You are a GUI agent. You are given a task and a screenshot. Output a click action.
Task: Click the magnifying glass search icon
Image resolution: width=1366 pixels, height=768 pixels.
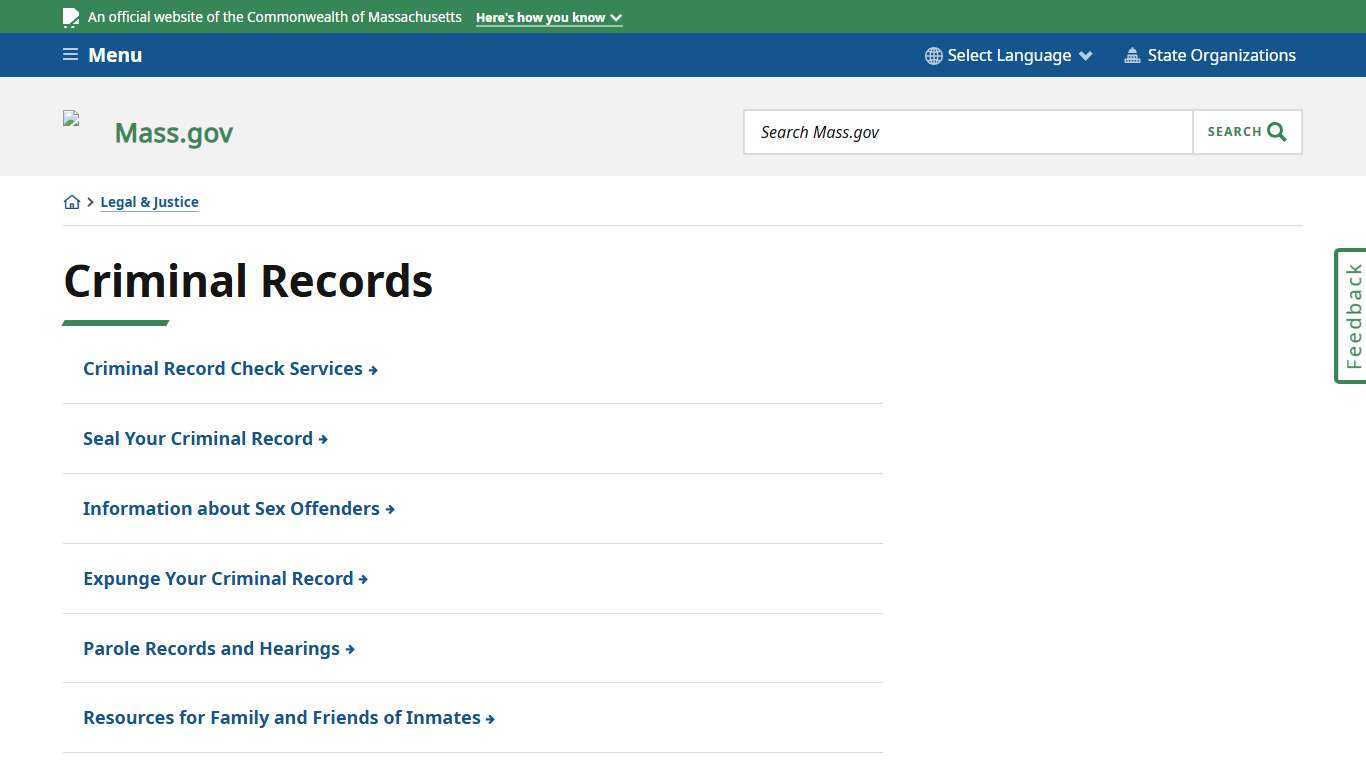1275,131
